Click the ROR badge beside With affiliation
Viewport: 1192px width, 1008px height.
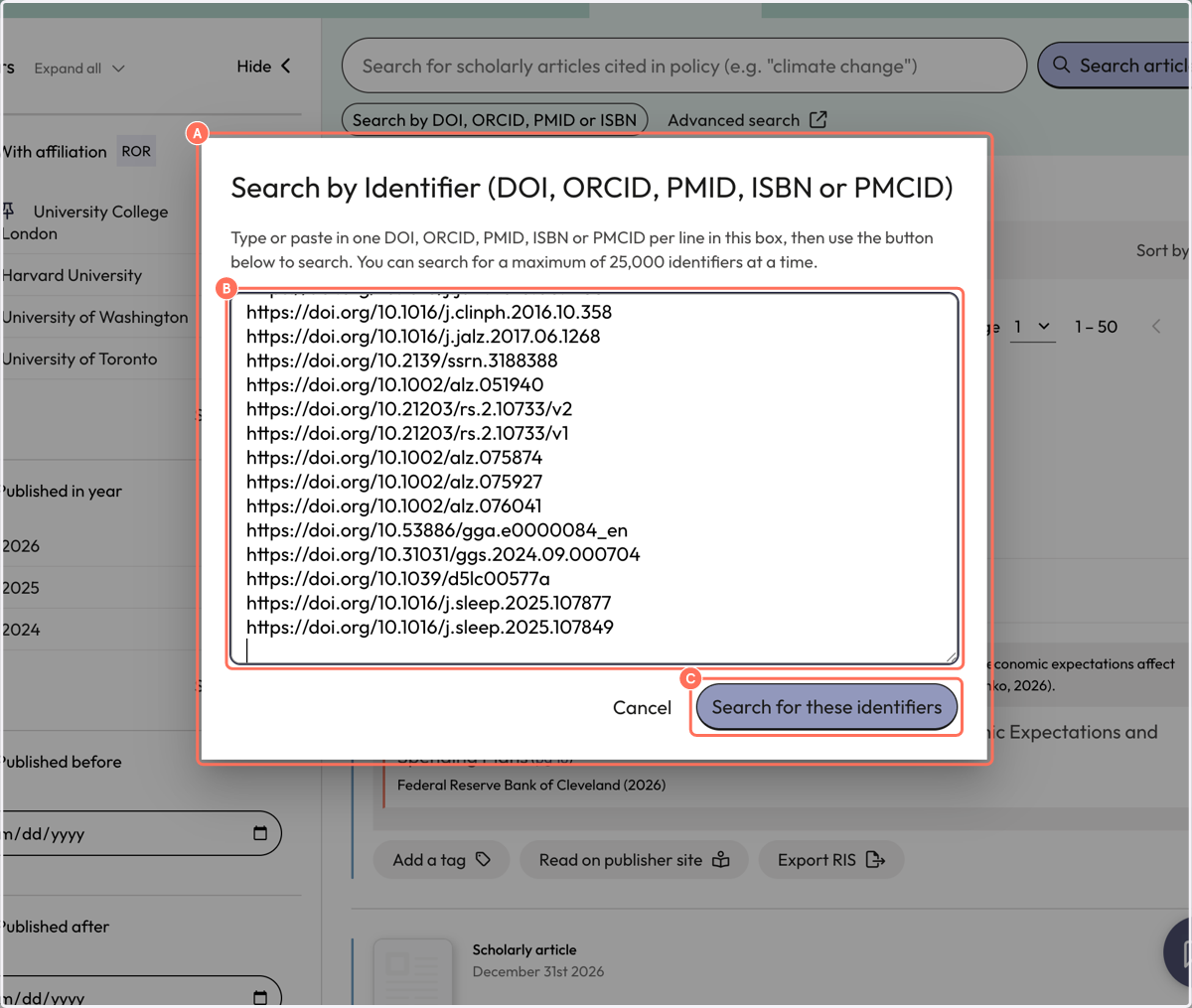pyautogui.click(x=136, y=151)
